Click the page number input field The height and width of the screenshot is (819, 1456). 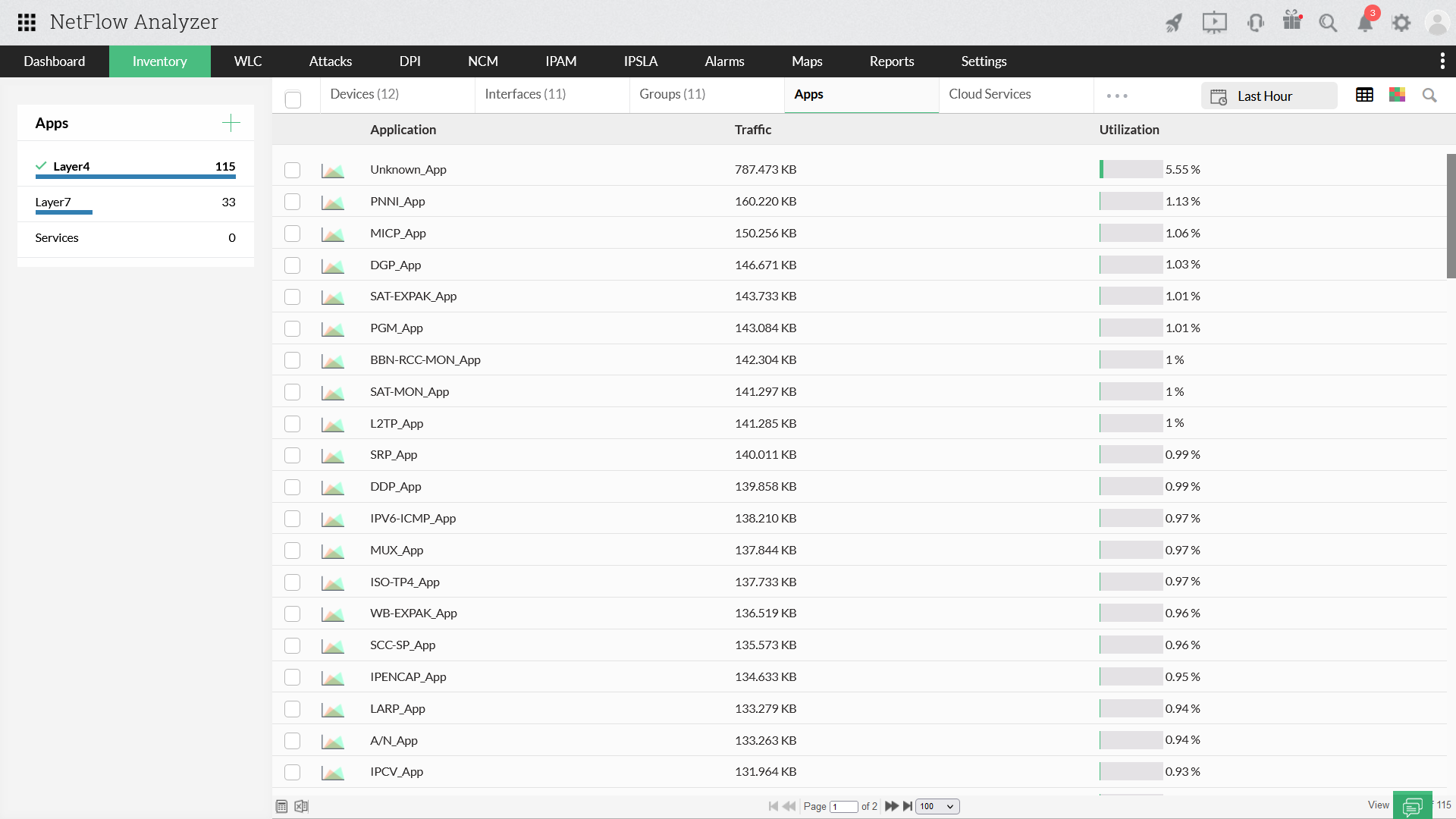(x=843, y=806)
